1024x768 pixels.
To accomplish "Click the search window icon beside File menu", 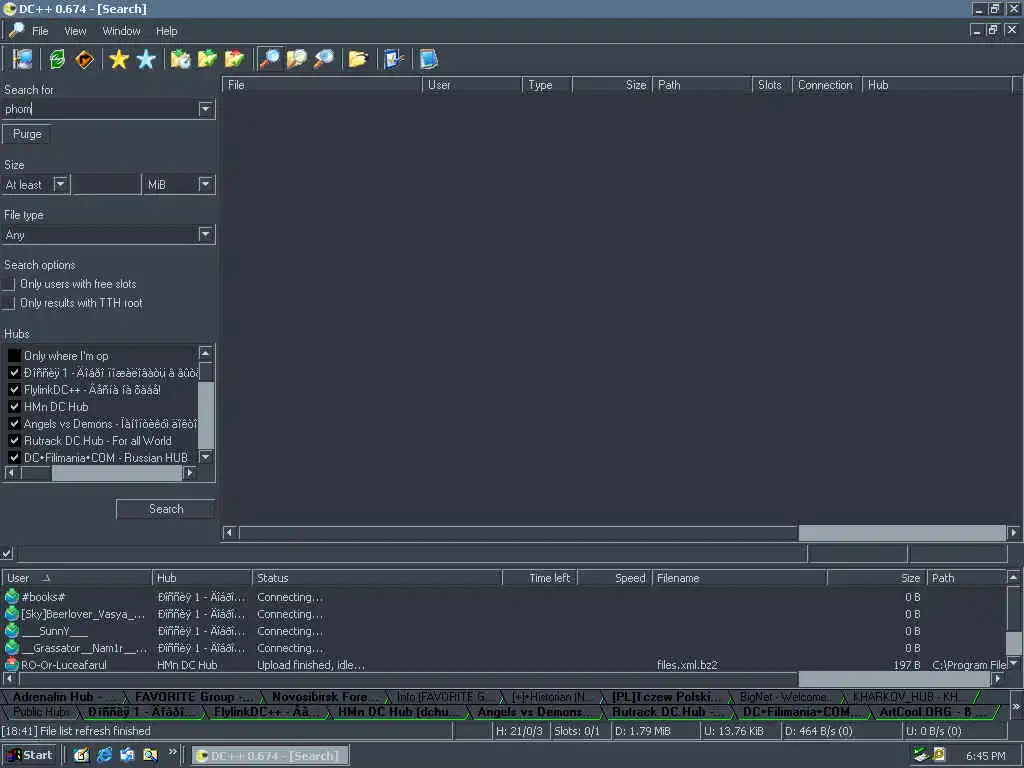I will (16, 30).
